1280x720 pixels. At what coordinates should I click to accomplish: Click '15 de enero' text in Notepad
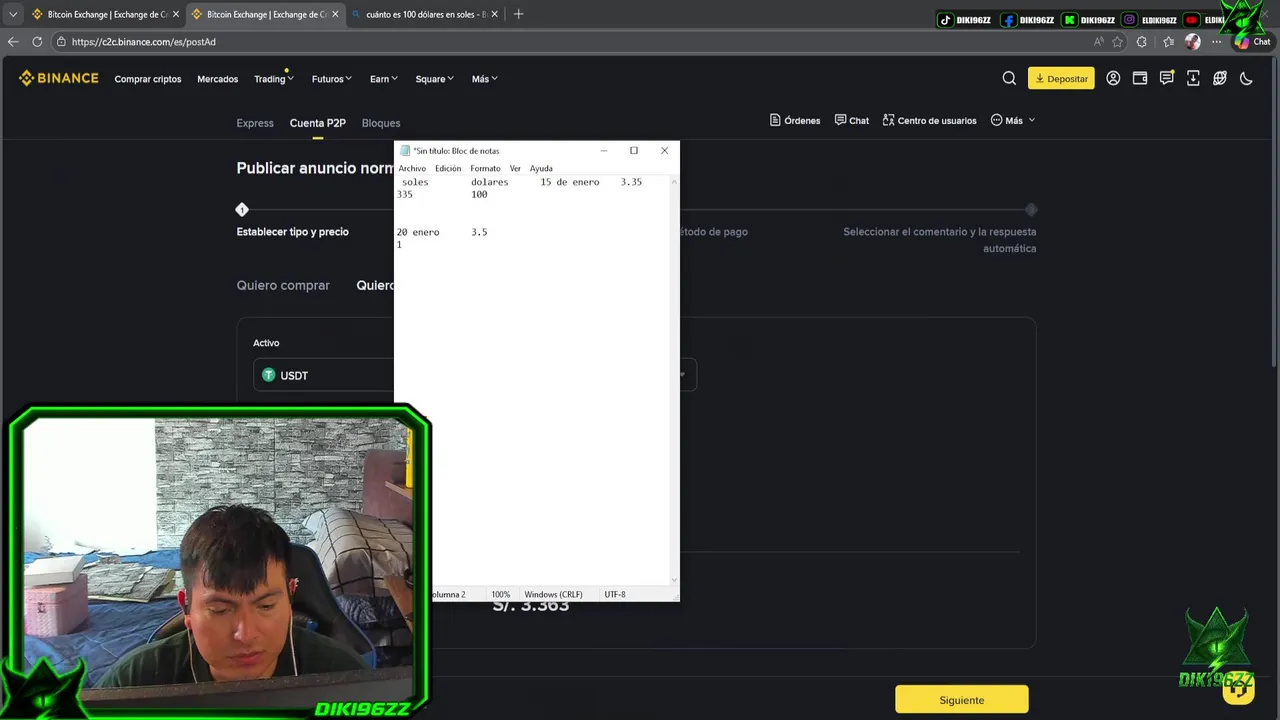(570, 182)
